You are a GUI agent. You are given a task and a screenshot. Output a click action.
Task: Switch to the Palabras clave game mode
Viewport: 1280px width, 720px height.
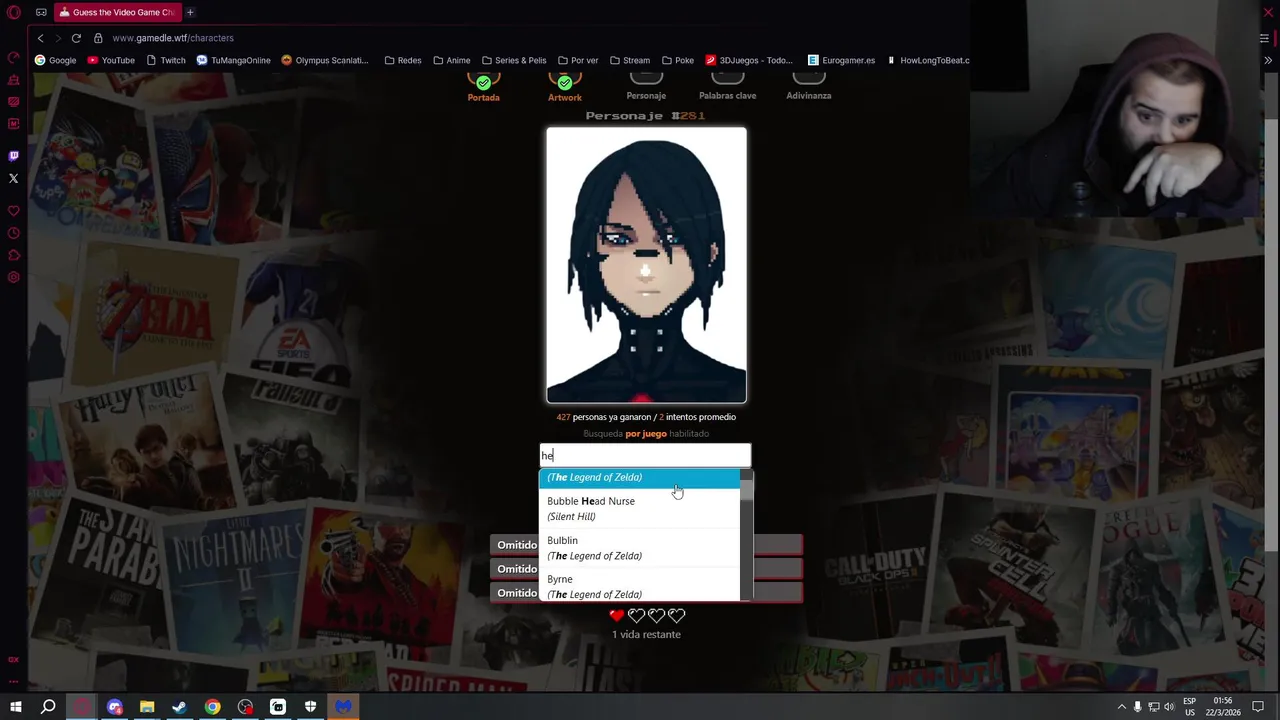pos(727,88)
